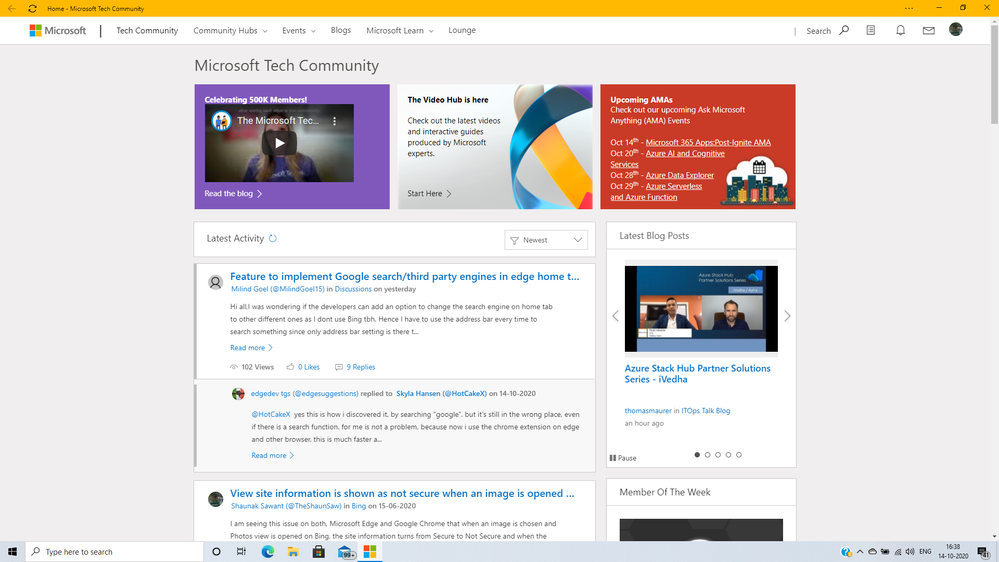Screen dimensions: 999x562
Task: Click Shaunak Sawant's avatar
Action: (x=215, y=499)
